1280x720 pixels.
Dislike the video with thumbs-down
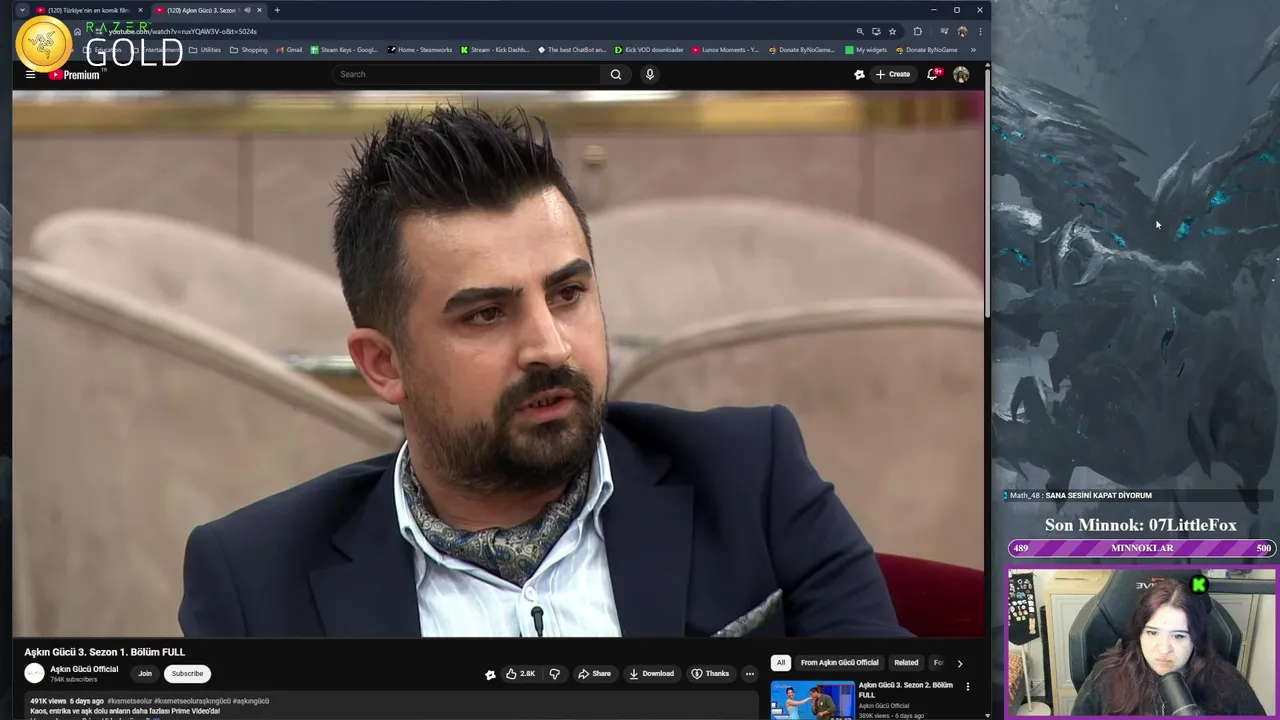pyautogui.click(x=555, y=674)
